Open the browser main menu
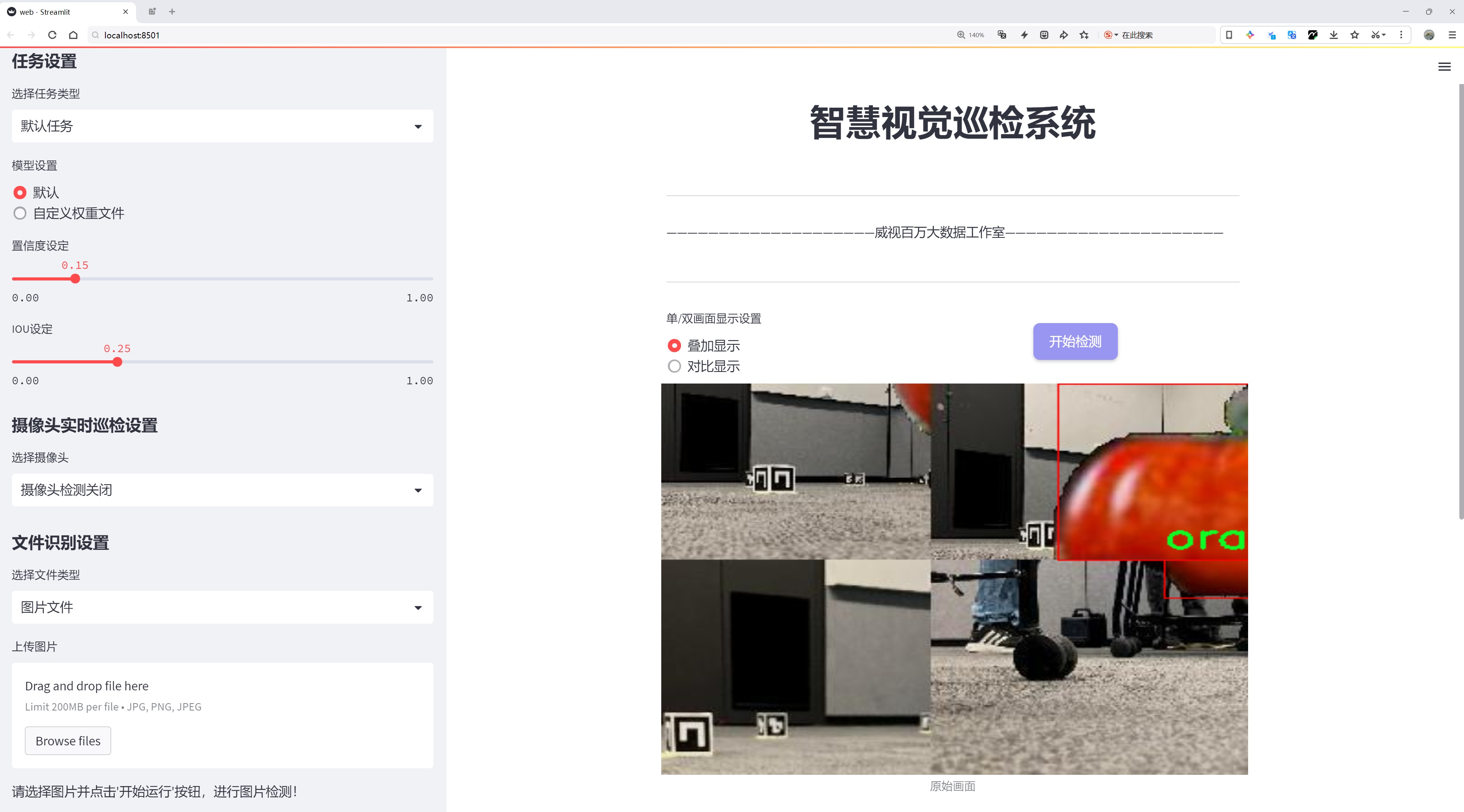This screenshot has width=1464, height=812. tap(1452, 34)
